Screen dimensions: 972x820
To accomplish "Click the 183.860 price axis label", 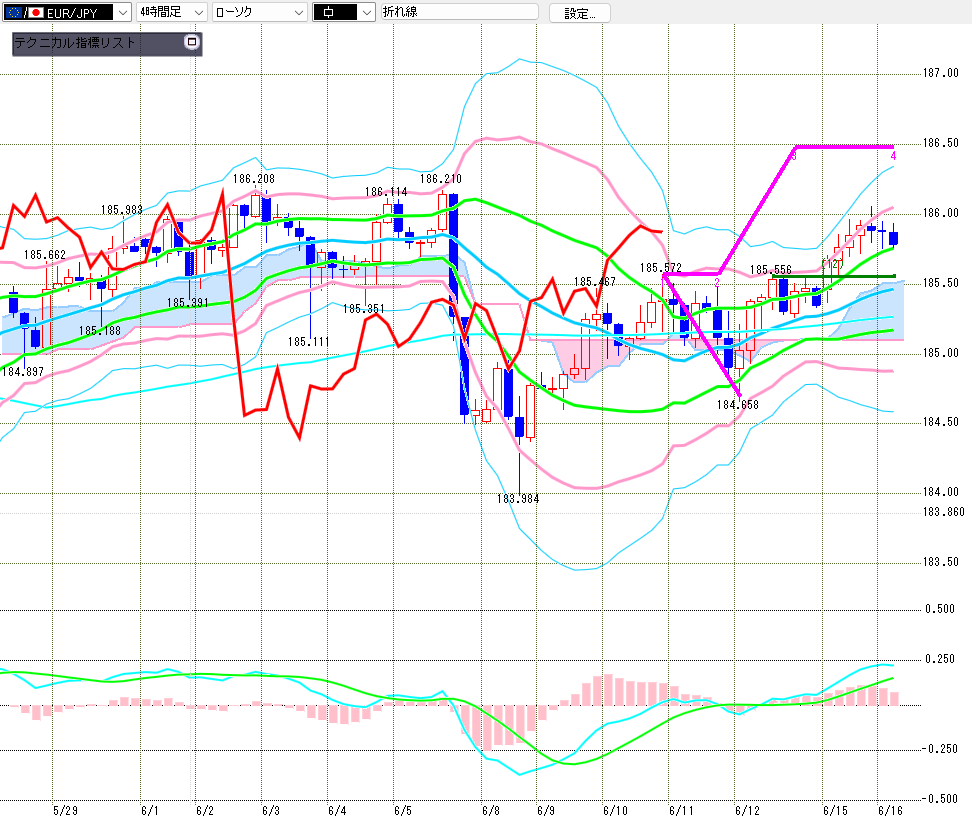I will point(944,512).
